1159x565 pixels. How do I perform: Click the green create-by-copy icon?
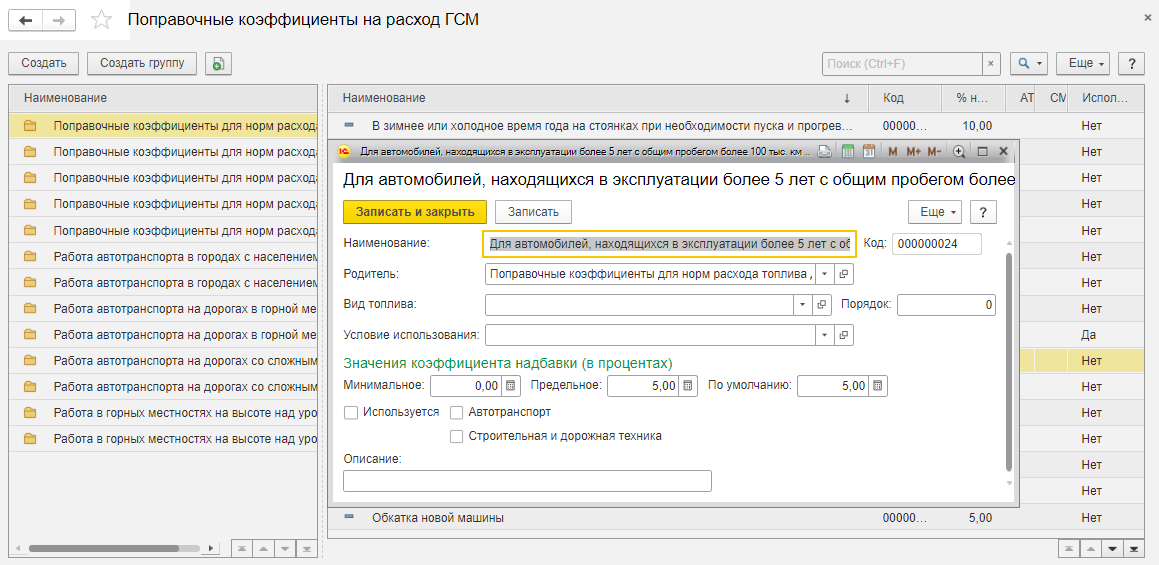pos(218,64)
